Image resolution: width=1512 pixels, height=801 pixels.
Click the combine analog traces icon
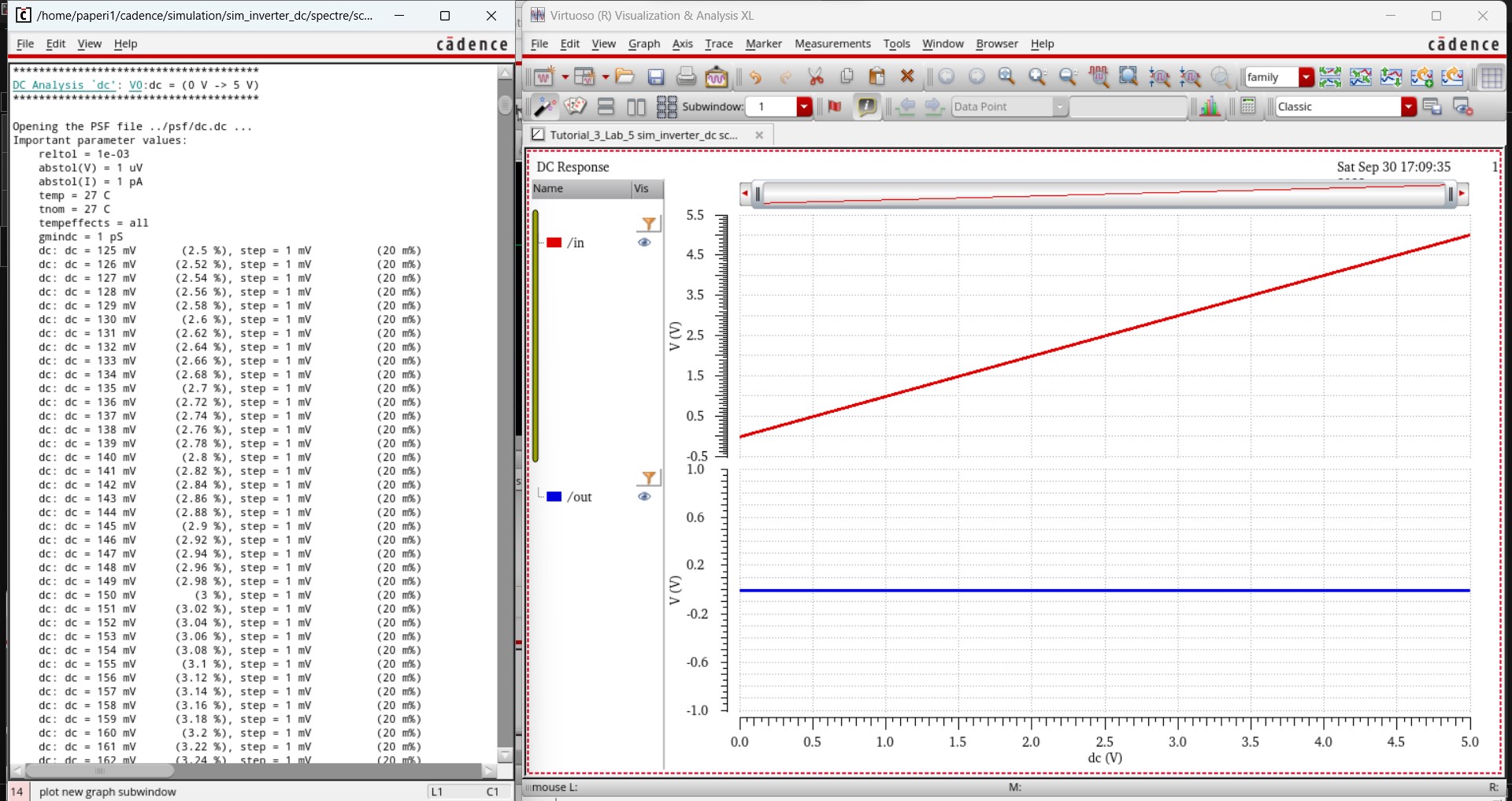tap(1361, 76)
